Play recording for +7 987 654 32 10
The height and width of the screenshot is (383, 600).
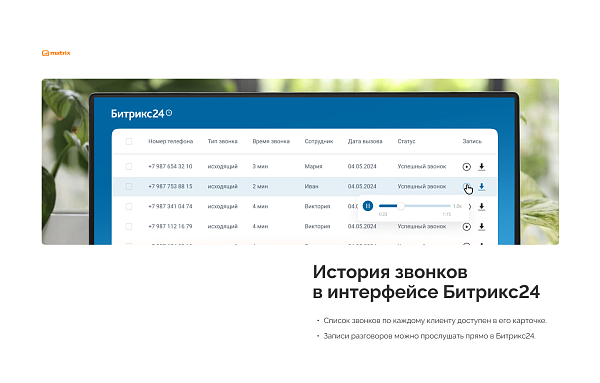[x=466, y=167]
